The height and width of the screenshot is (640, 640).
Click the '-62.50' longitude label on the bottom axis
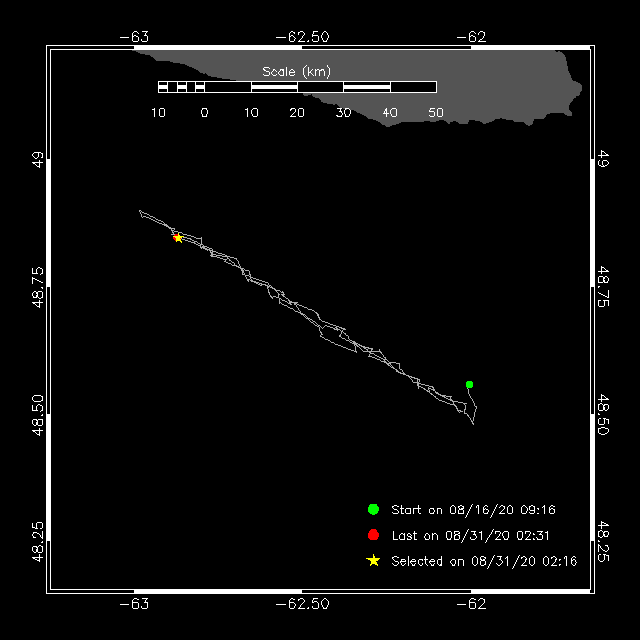302,604
